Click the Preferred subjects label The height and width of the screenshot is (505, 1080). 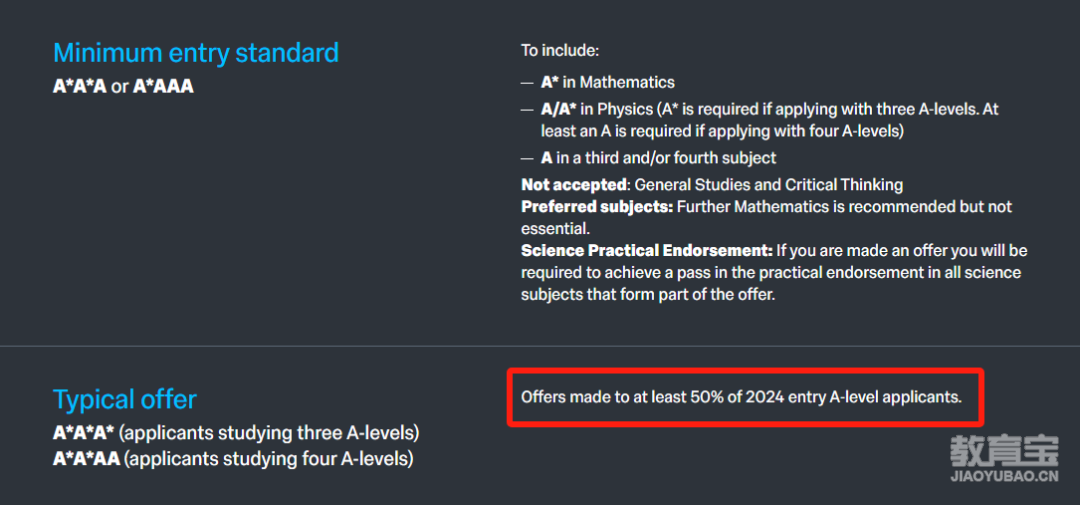pos(597,207)
